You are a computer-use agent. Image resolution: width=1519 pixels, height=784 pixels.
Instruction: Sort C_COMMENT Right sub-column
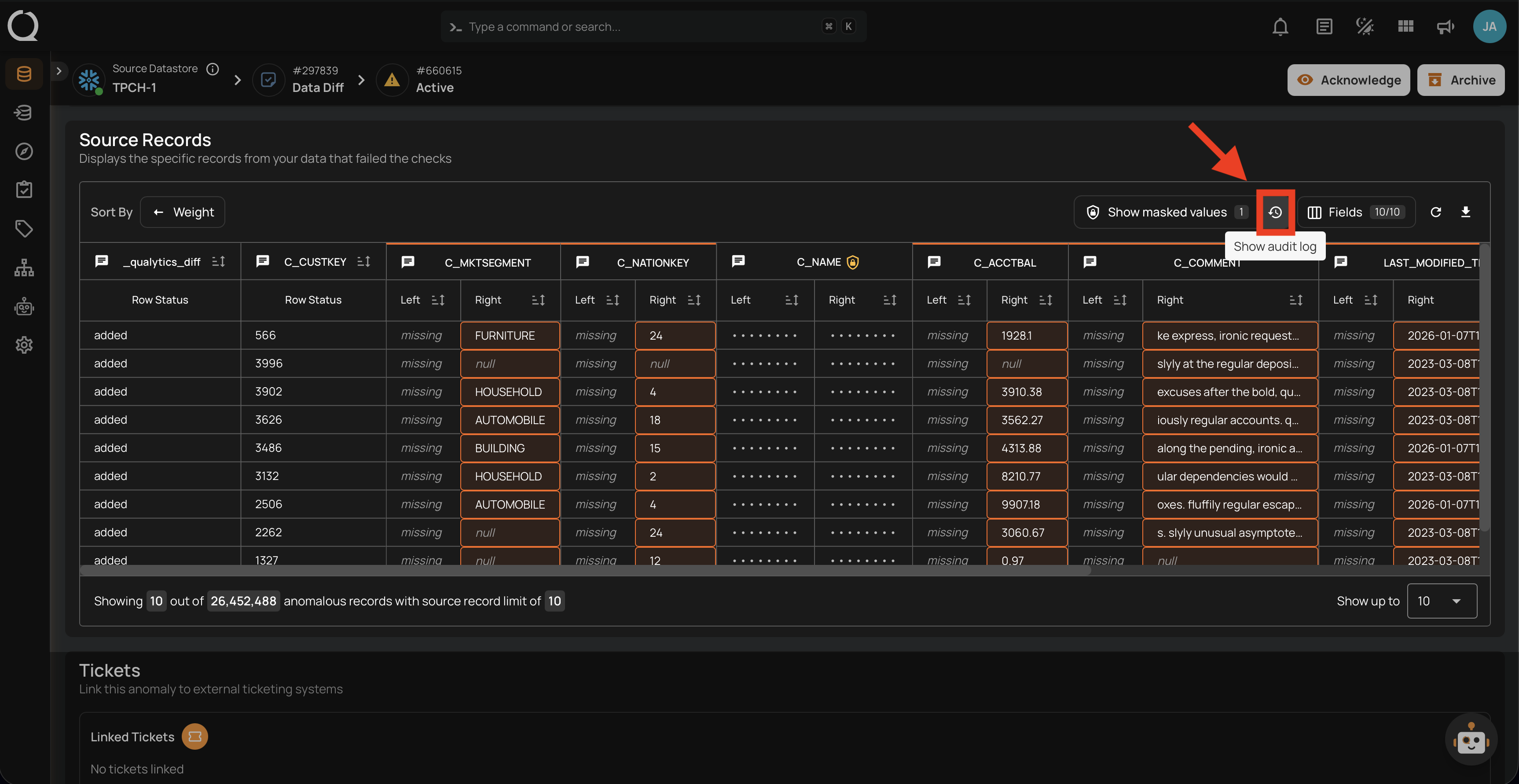point(1296,300)
